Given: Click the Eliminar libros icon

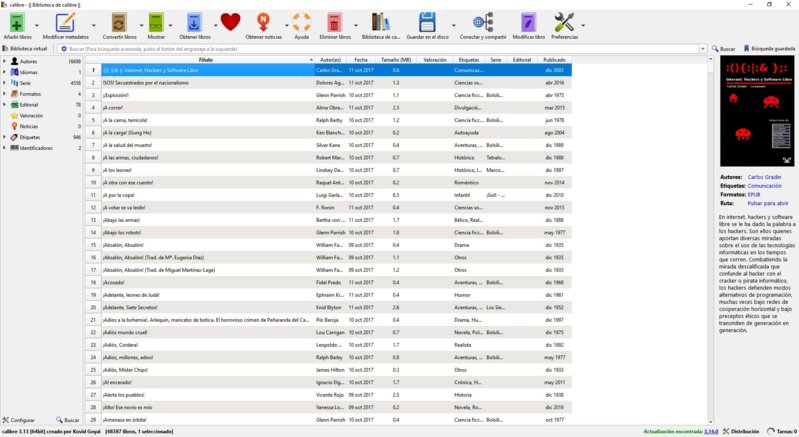Looking at the screenshot, I should pyautogui.click(x=335, y=22).
